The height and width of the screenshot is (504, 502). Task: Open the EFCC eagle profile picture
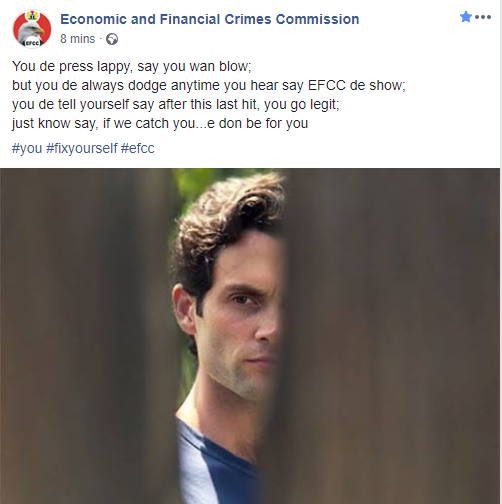[32, 29]
